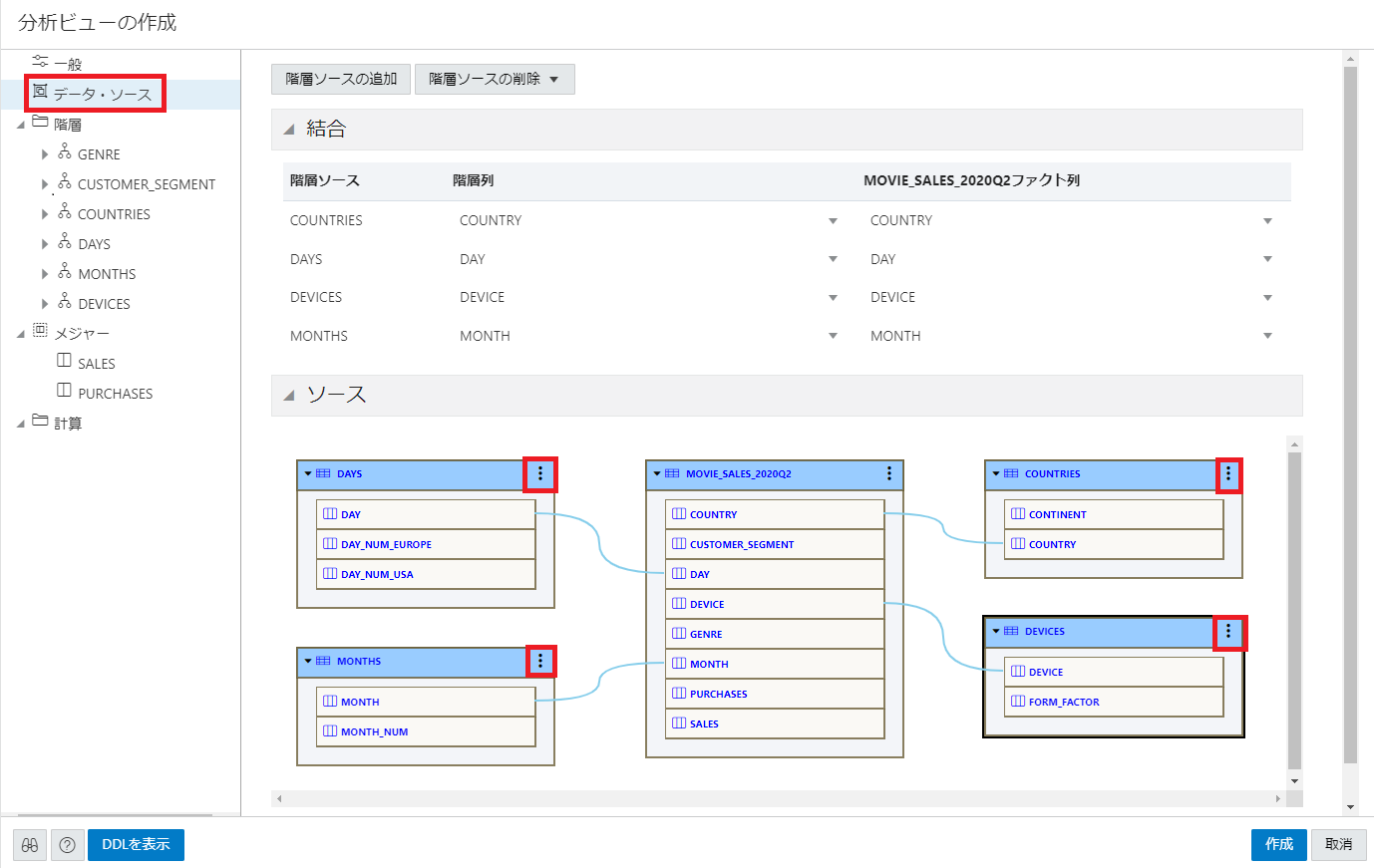The width and height of the screenshot is (1374, 868).
Task: Click the 階層ソースの追加 button
Action: click(x=341, y=80)
